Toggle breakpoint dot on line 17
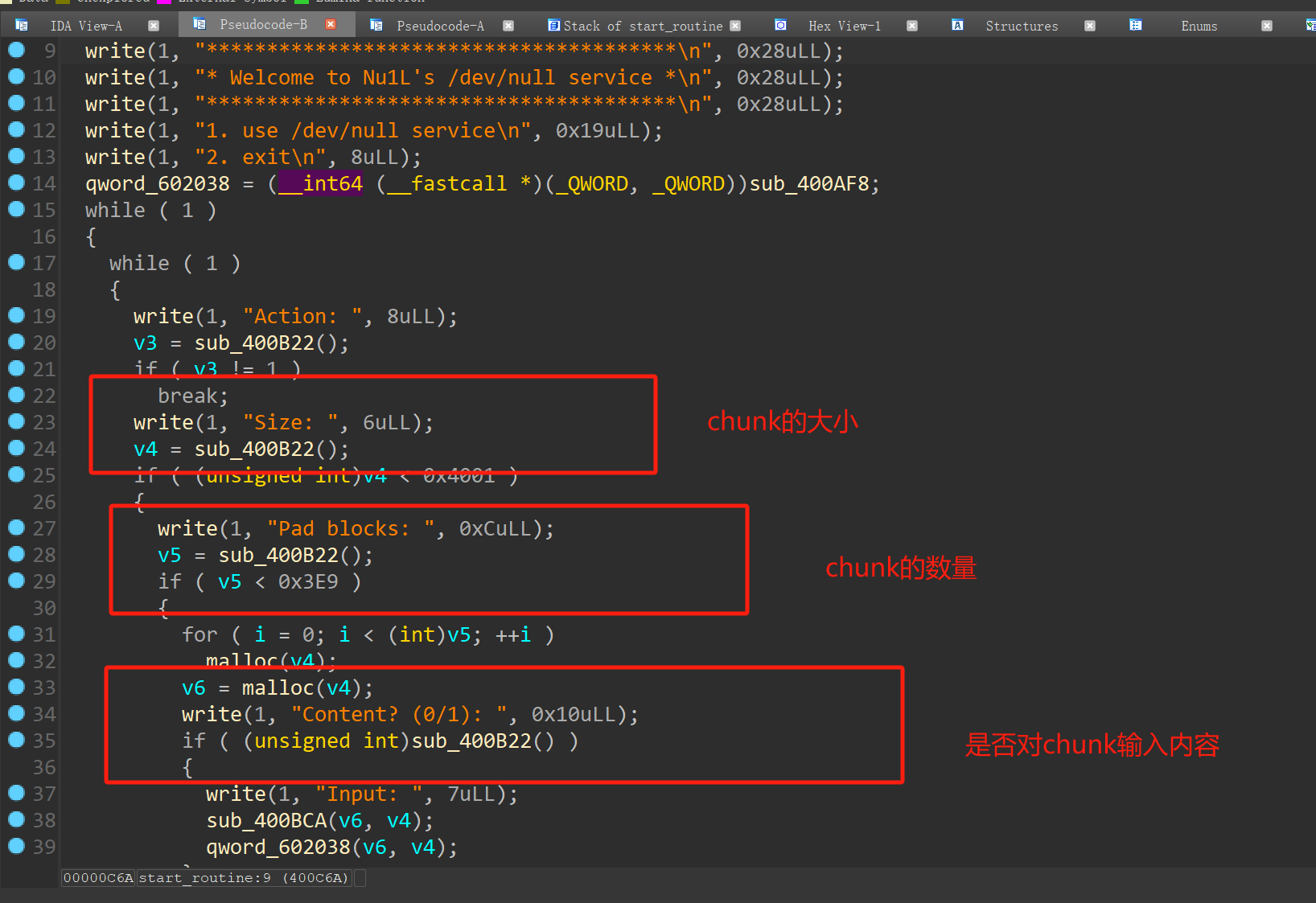This screenshot has width=1316, height=903. click(16, 262)
